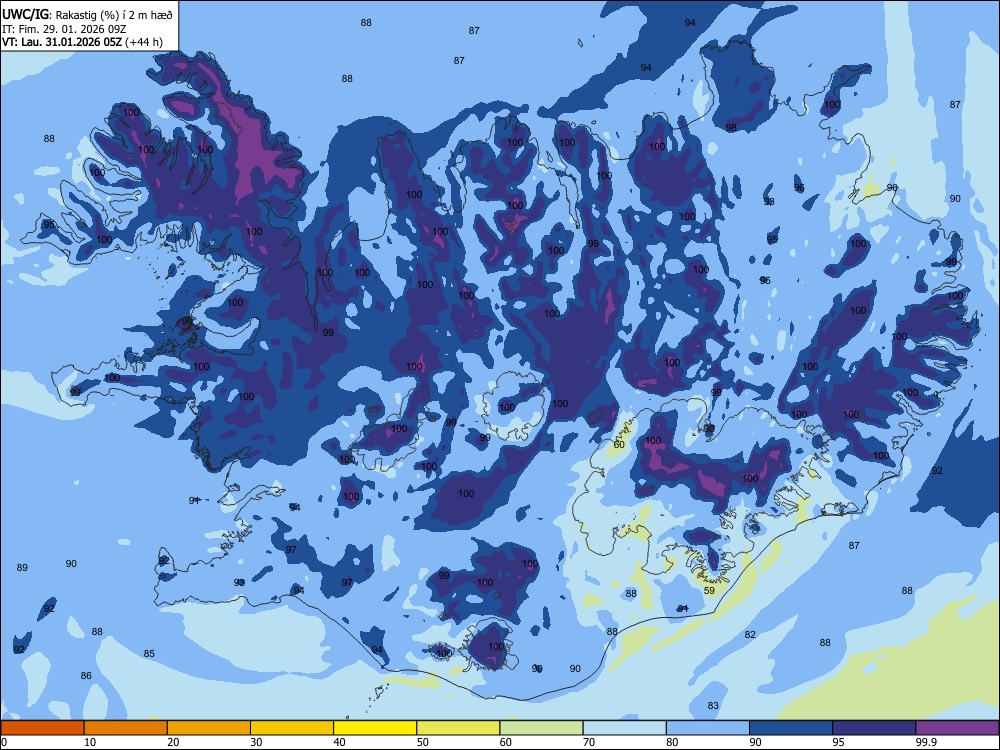This screenshot has height=750, width=1000.
Task: Click the humidity value '60' on the map
Action: point(619,445)
